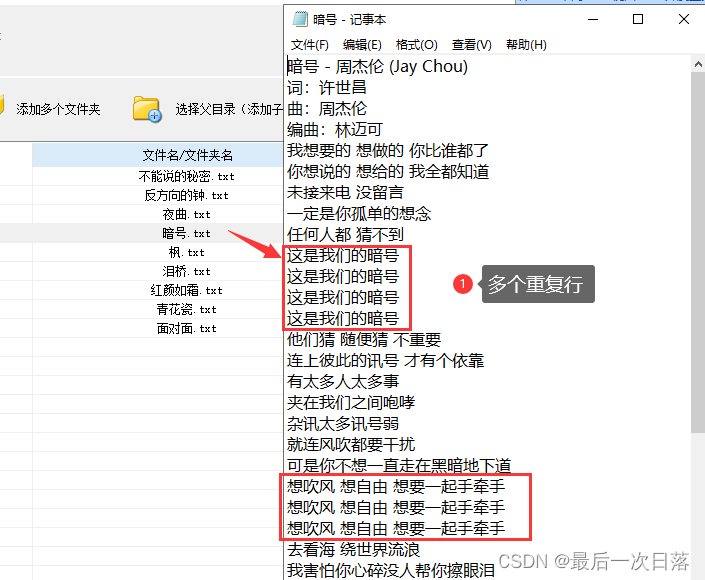
Task: Click 选择父目录 button label
Action: click(229, 109)
